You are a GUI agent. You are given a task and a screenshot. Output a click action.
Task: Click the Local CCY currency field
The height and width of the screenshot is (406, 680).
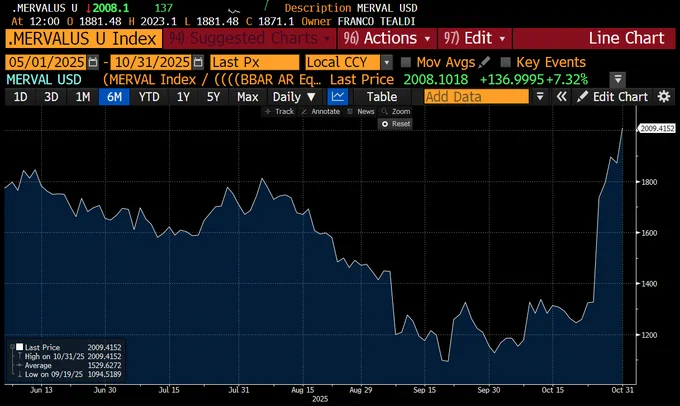pos(343,62)
